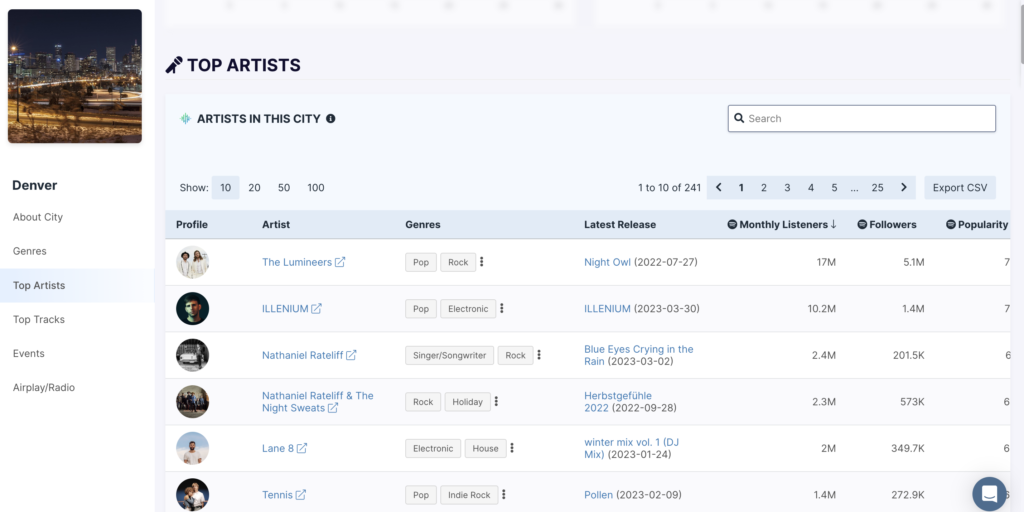The width and height of the screenshot is (1024, 512).
Task: Sort by Monthly Listeners descending arrow
Action: point(833,224)
